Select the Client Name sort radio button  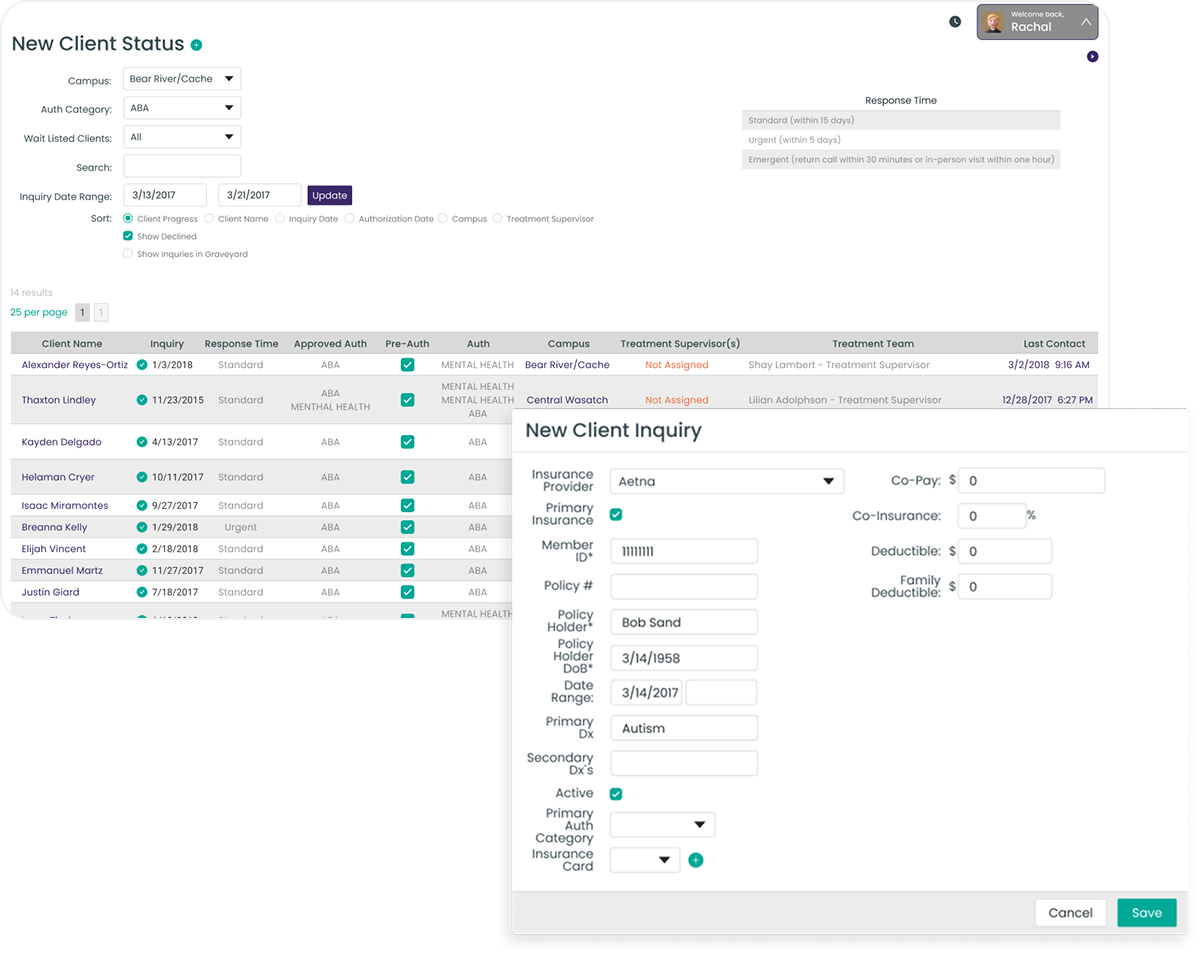(209, 218)
